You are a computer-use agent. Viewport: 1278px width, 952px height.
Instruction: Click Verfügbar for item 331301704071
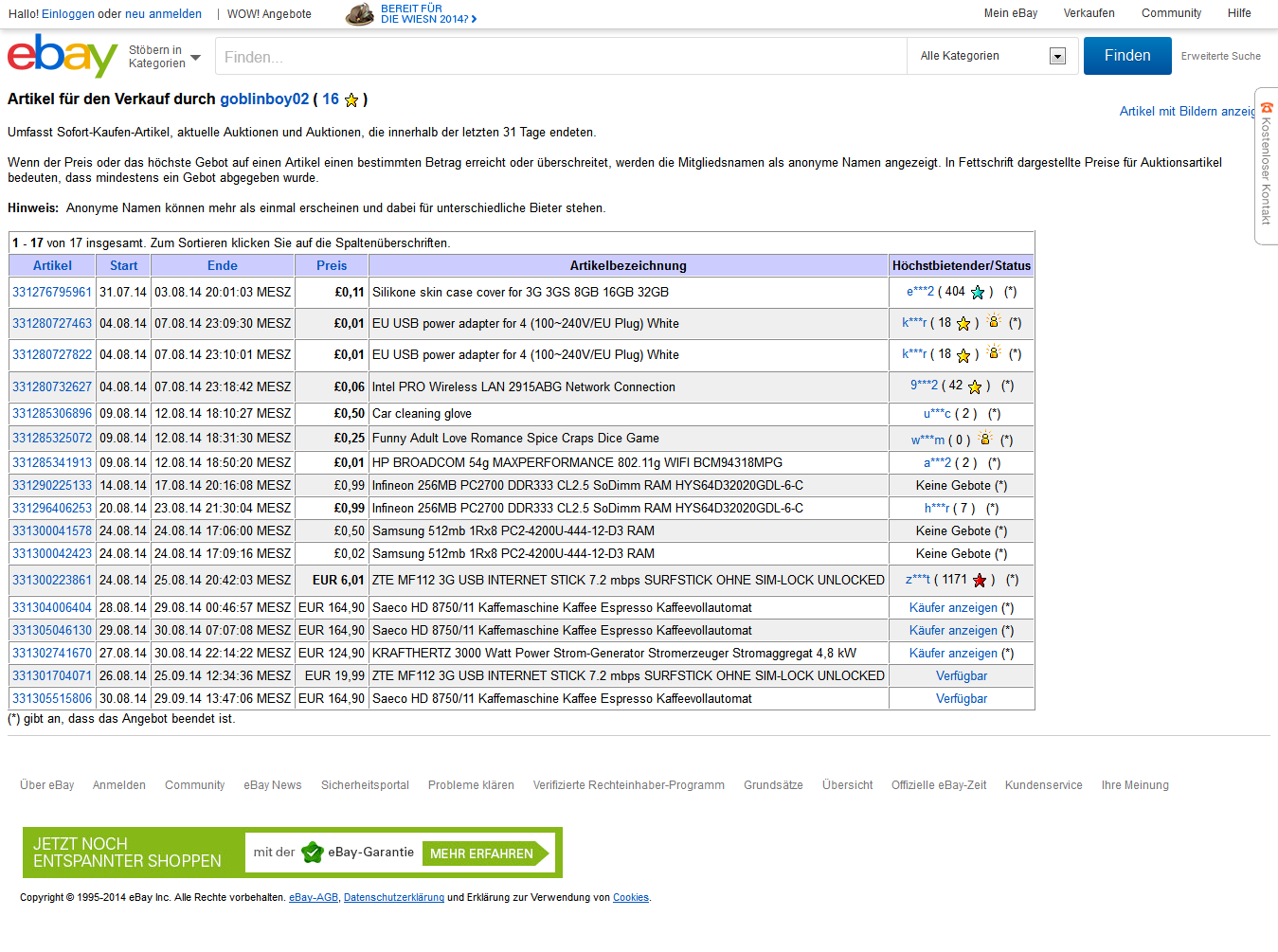point(962,676)
